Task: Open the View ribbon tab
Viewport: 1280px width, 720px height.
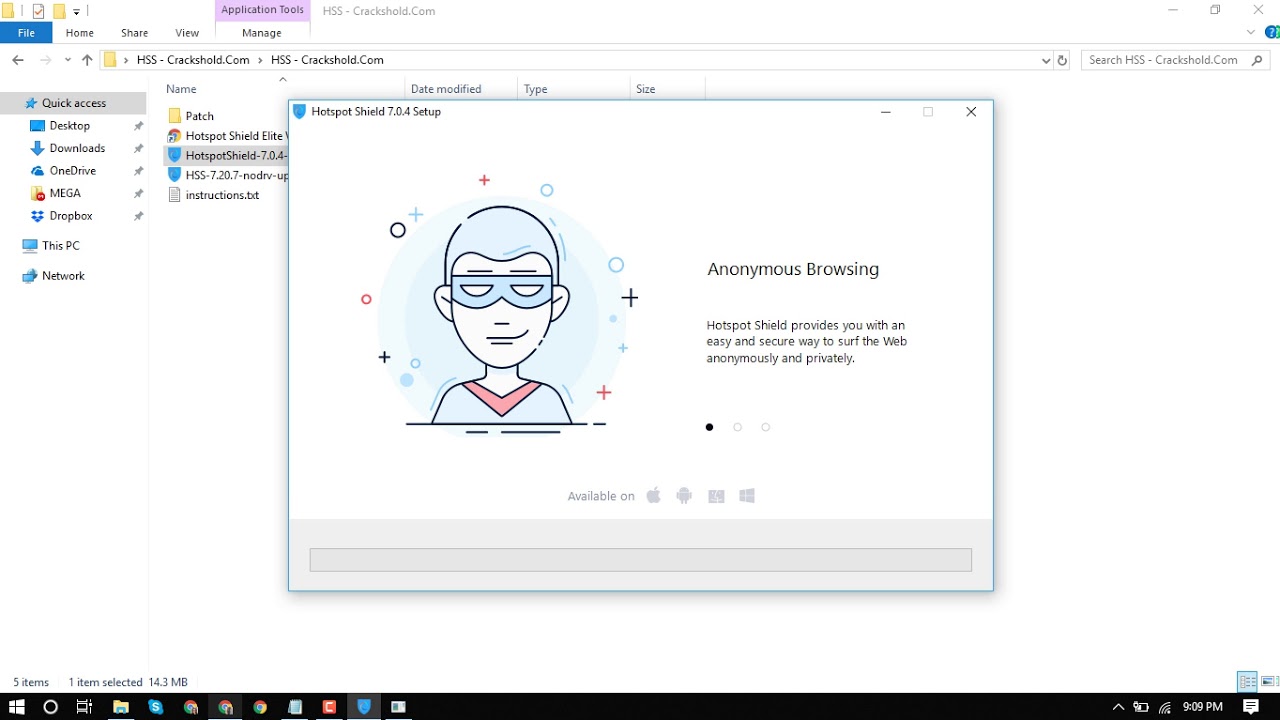Action: [x=187, y=33]
